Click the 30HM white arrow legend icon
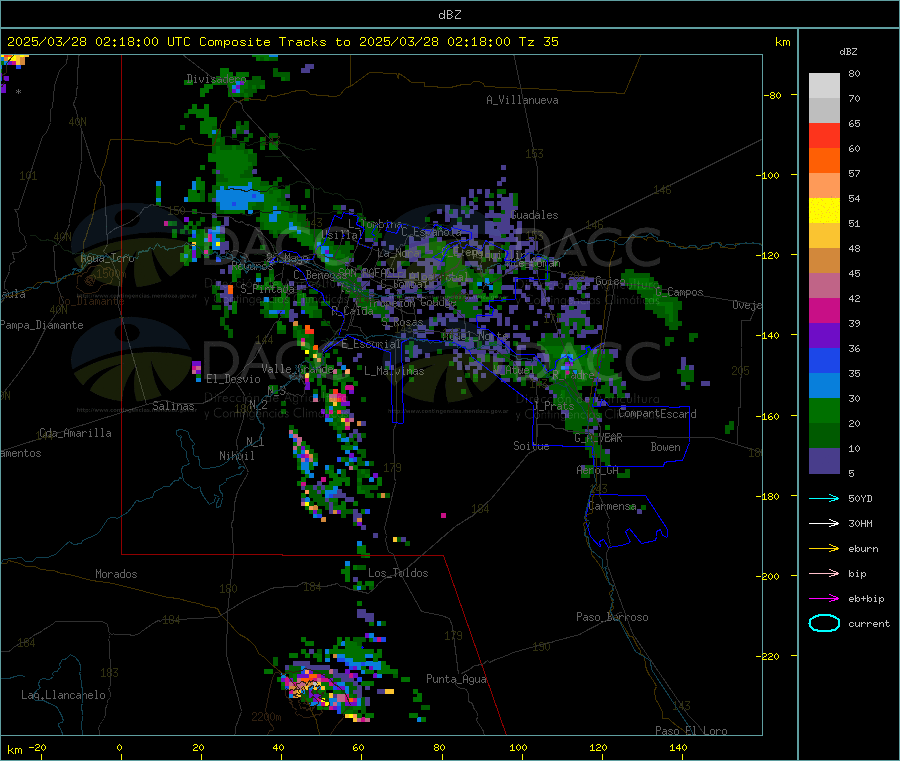 [x=824, y=523]
